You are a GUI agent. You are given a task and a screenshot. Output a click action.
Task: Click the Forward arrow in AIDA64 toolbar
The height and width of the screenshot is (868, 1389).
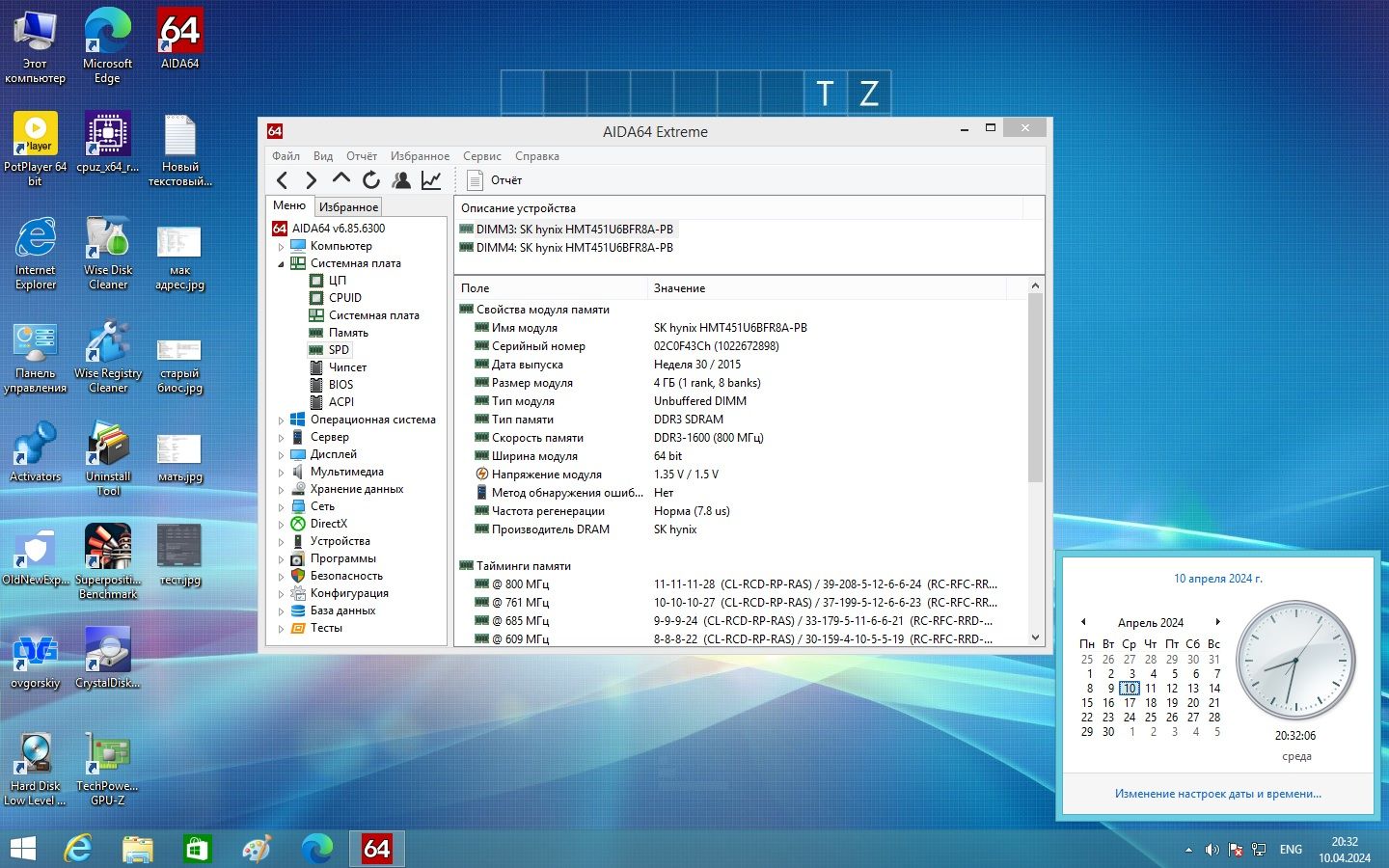tap(311, 180)
